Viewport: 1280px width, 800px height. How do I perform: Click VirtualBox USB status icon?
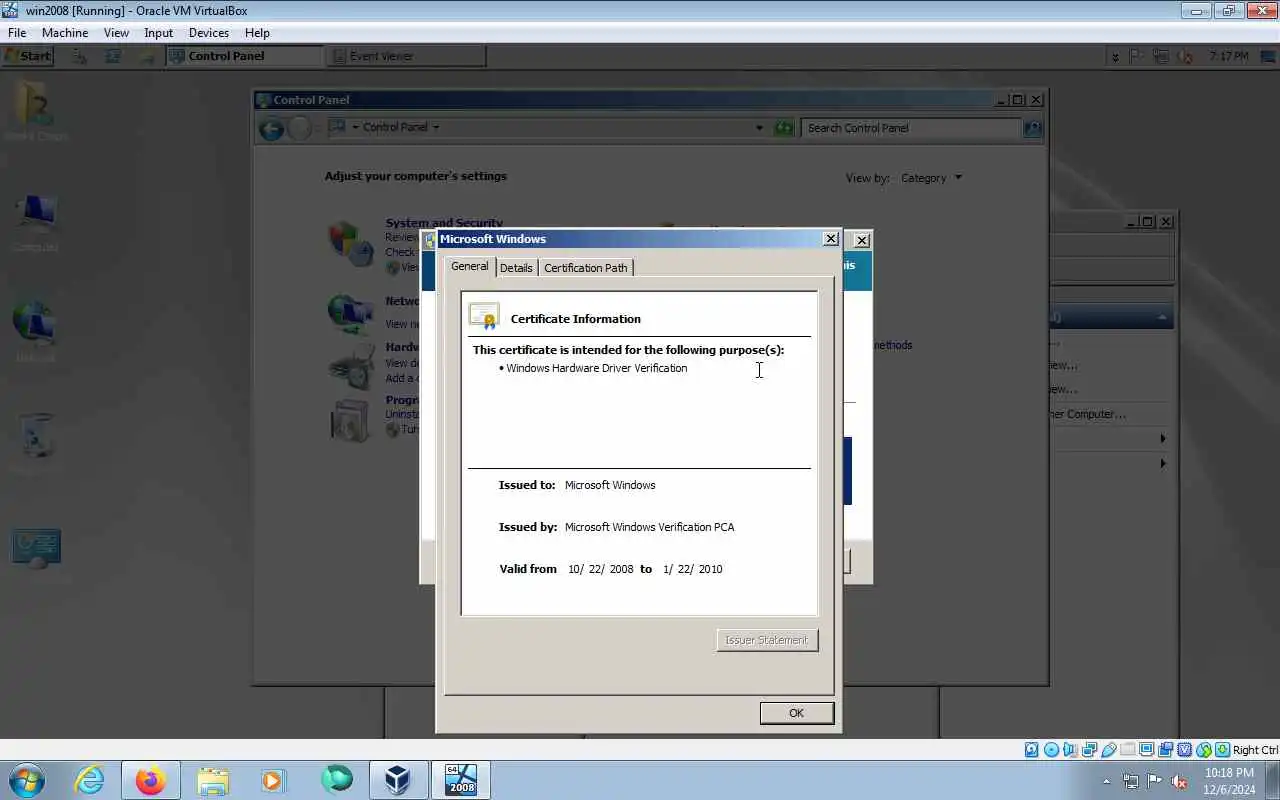click(x=1108, y=750)
